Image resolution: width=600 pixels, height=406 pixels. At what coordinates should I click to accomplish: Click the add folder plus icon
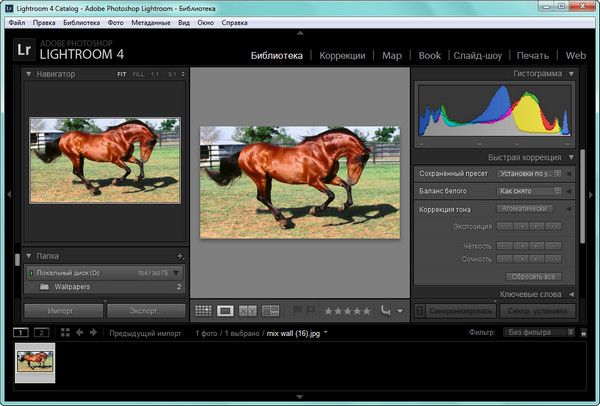[x=180, y=256]
